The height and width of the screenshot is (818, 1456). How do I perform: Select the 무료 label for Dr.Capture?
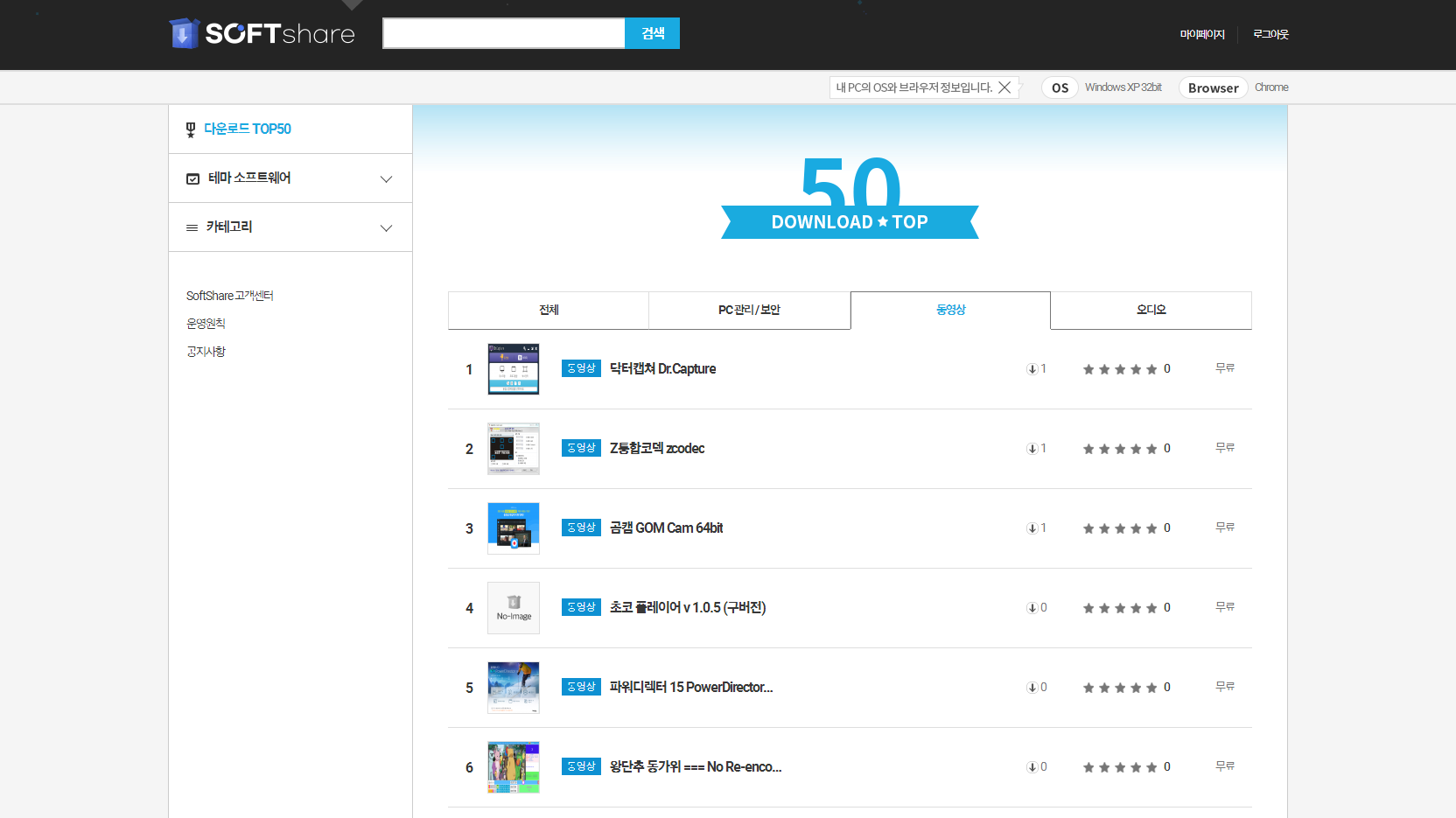1225,368
